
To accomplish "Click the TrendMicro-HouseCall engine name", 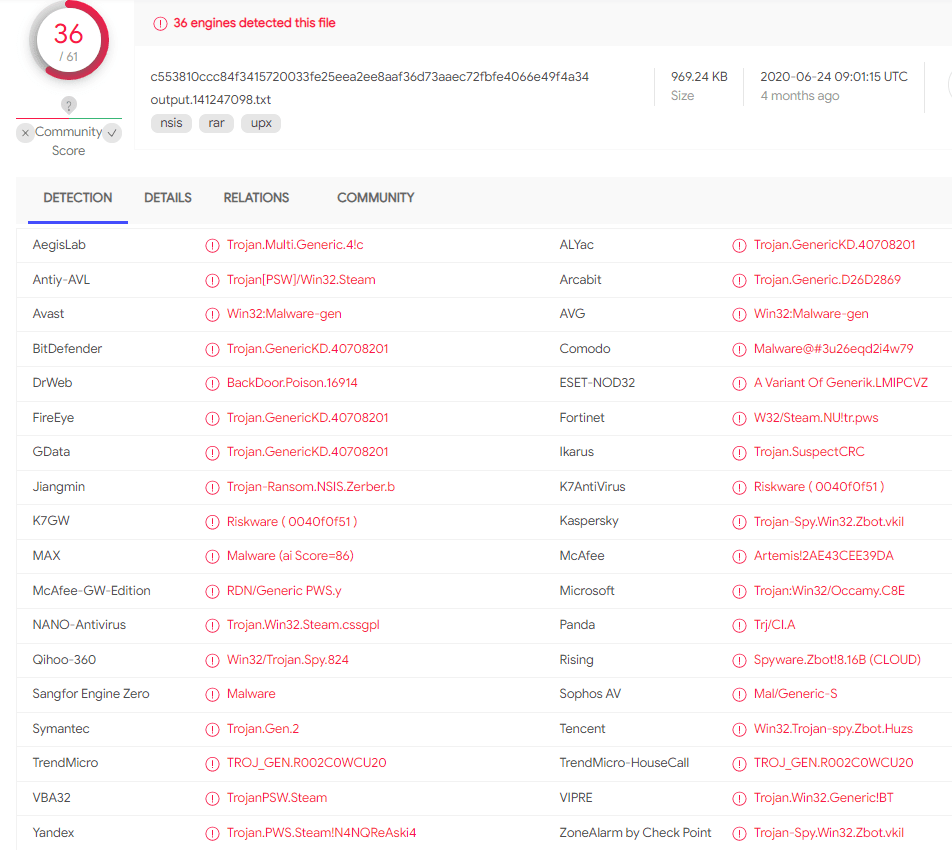I will pyautogui.click(x=624, y=763).
